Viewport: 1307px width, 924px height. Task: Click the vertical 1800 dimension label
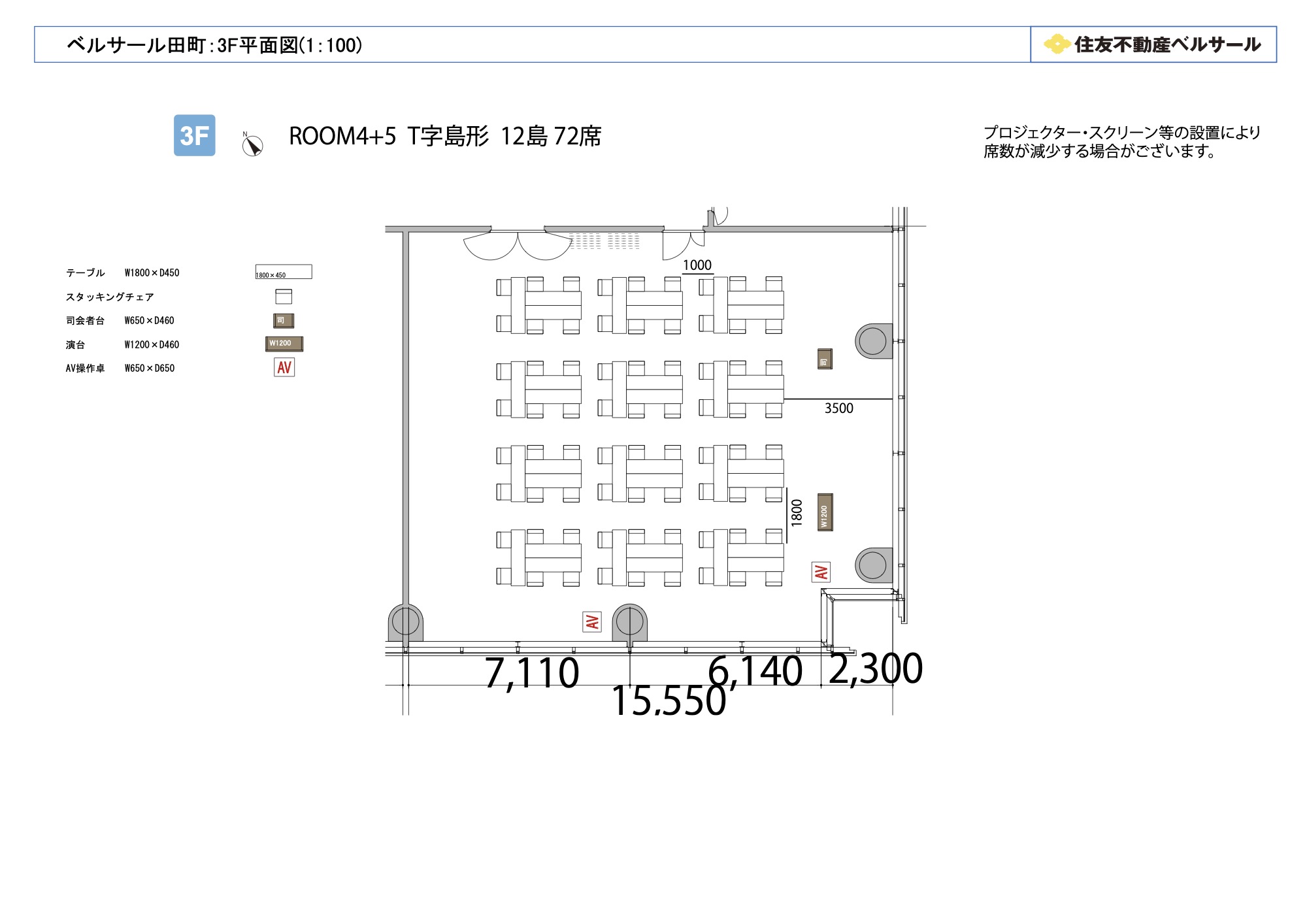coord(797,513)
